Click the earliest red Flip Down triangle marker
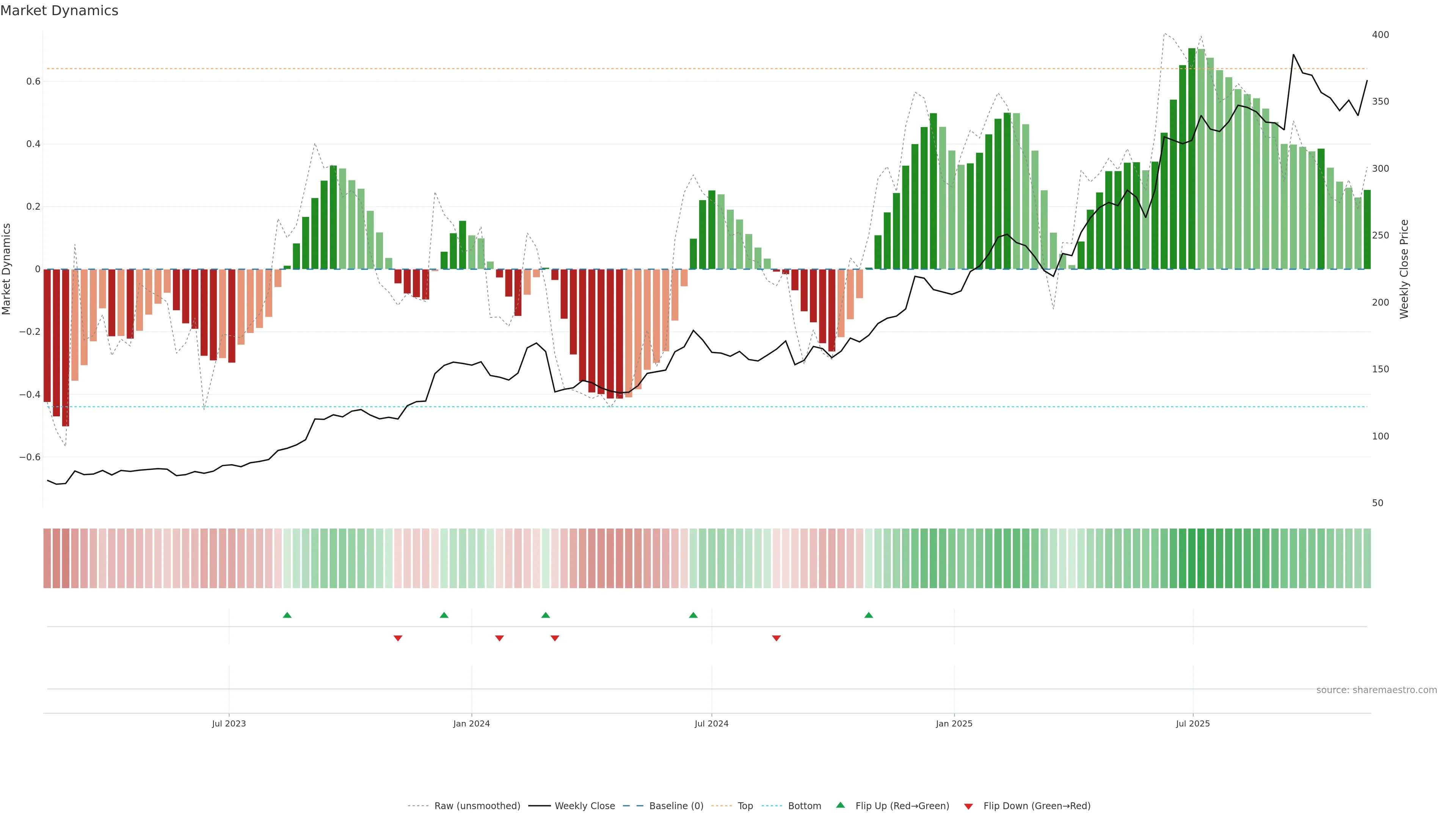The height and width of the screenshot is (819, 1456). pos(398,638)
